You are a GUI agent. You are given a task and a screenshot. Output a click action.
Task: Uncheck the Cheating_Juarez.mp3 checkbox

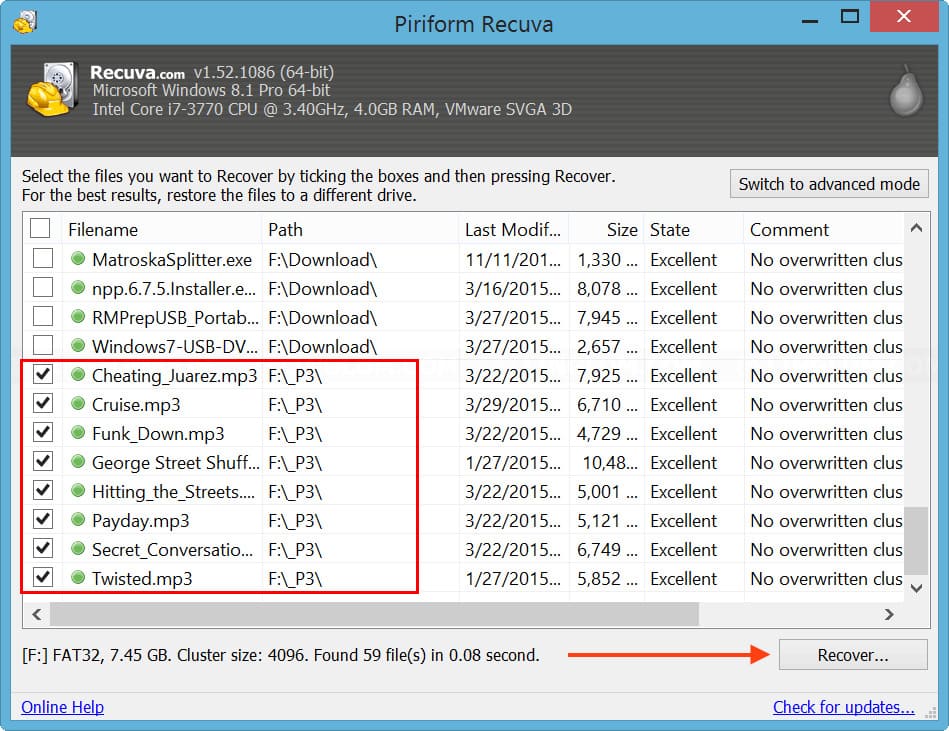[43, 376]
